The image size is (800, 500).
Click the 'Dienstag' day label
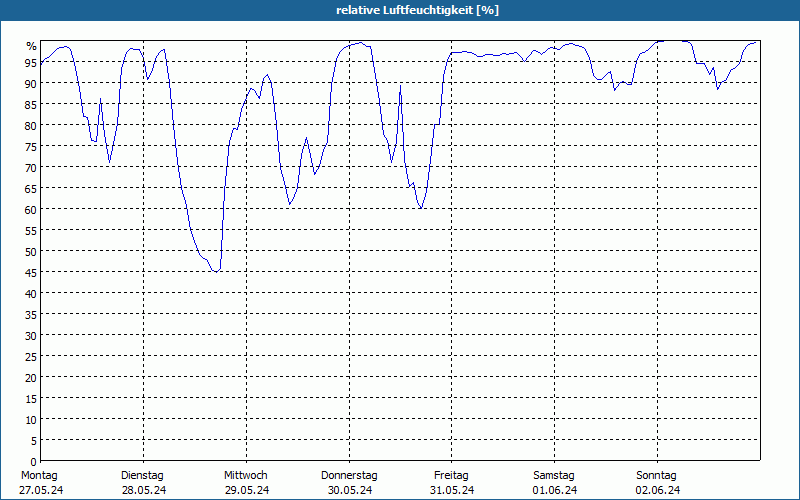142,475
